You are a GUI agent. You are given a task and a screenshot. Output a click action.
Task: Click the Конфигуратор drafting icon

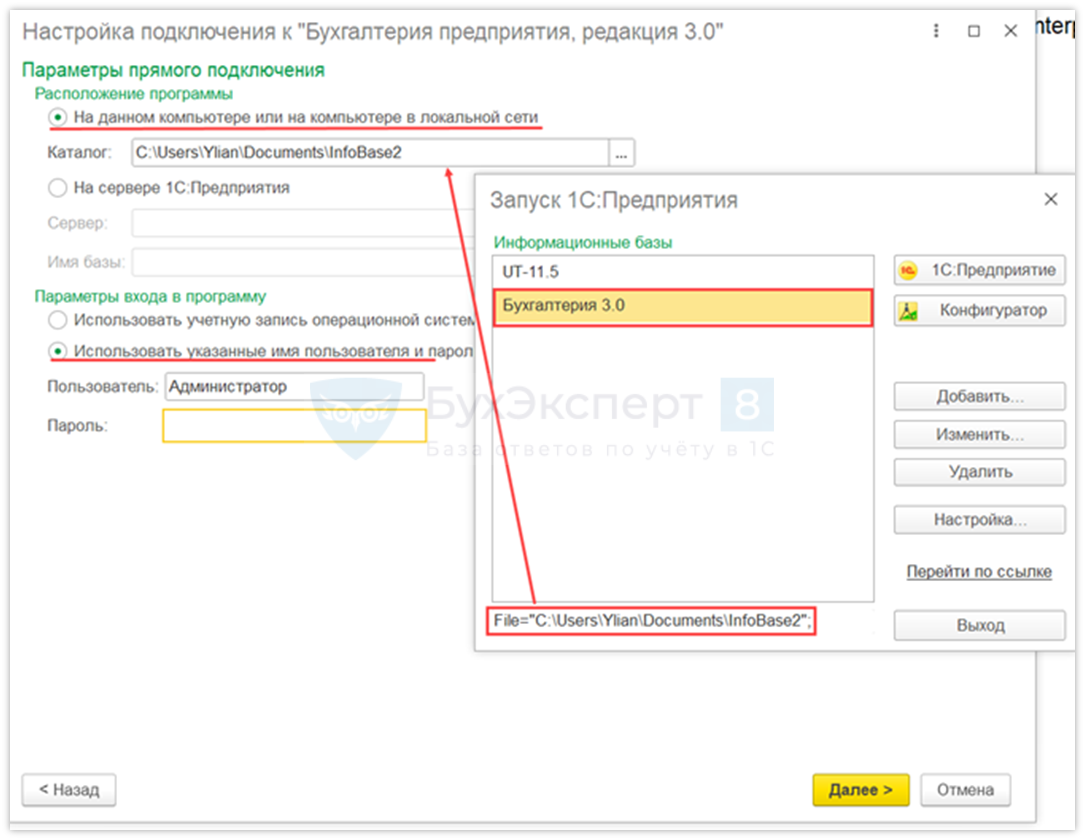pos(908,311)
